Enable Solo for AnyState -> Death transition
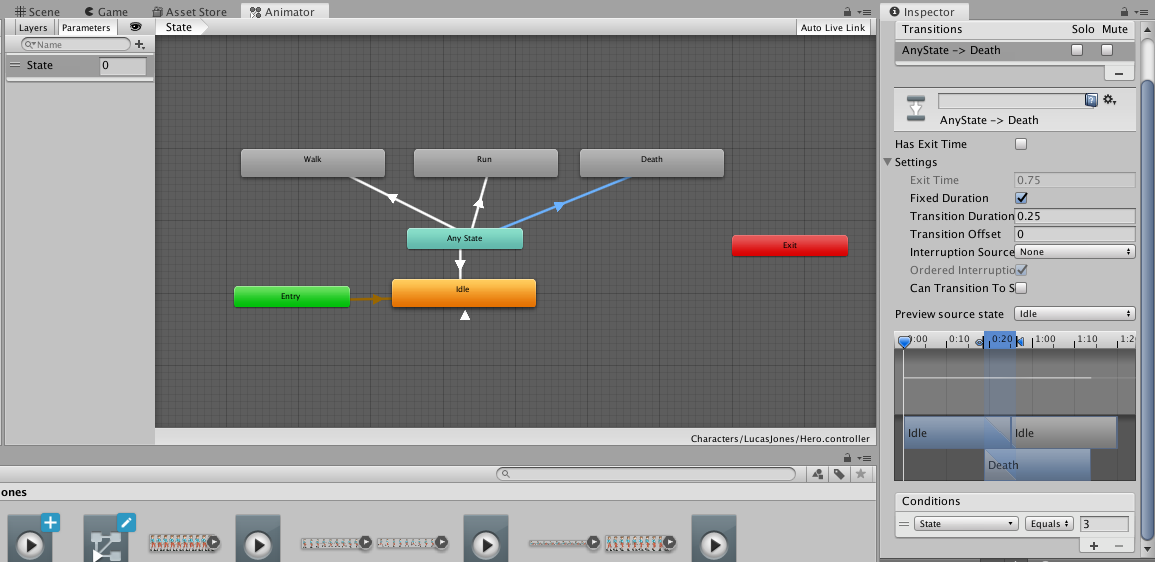The height and width of the screenshot is (562, 1155). tap(1077, 50)
